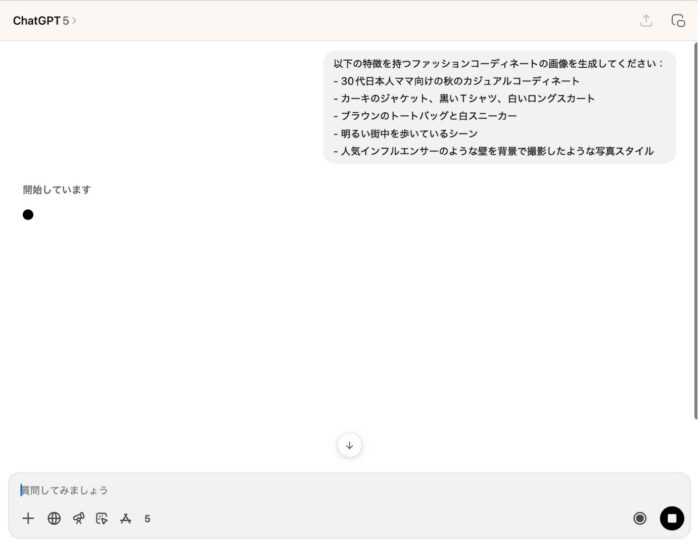Screen dimensions: 700x546
Task: Select the image creation tool icon
Action: [102, 518]
